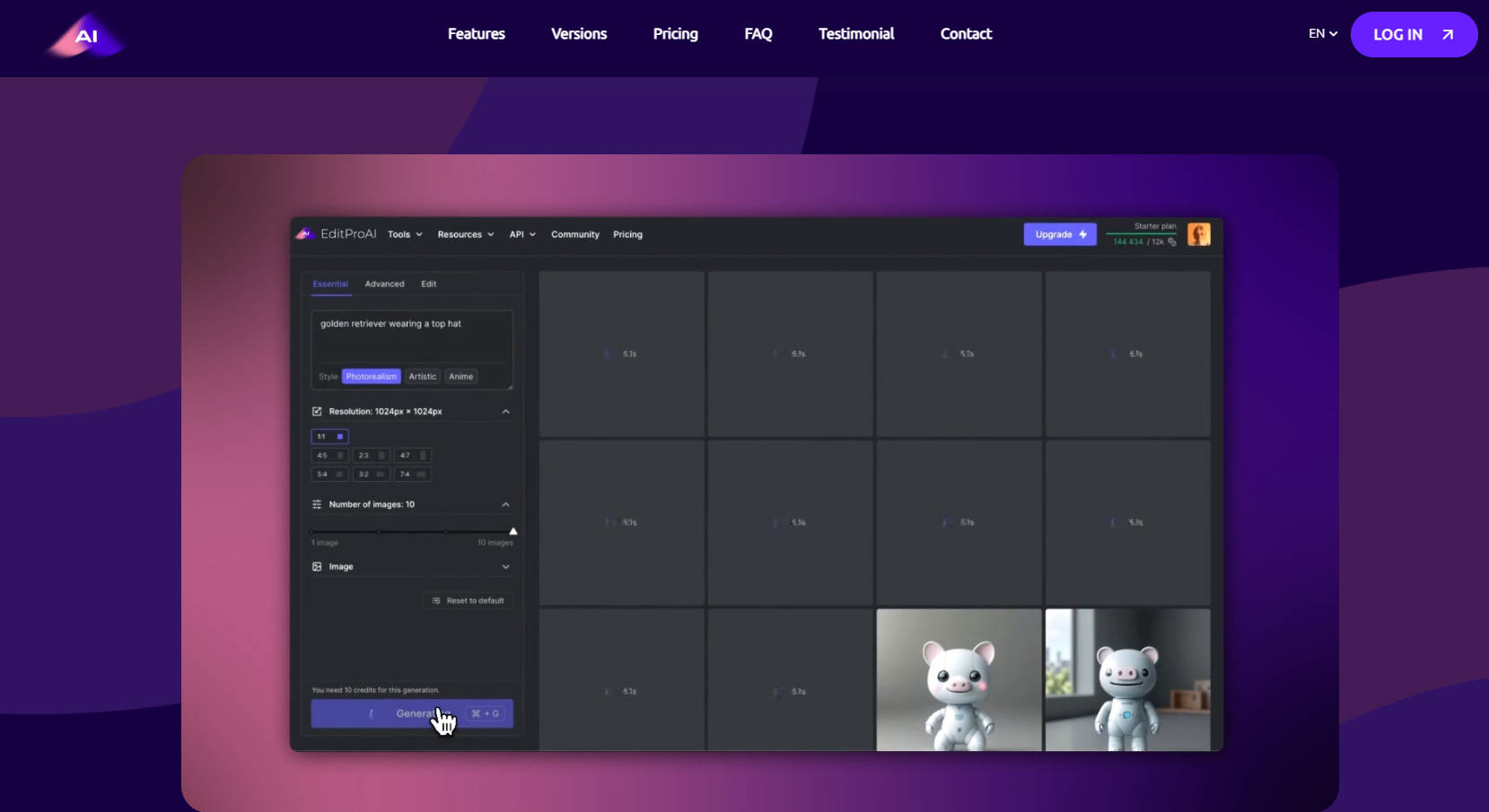
Task: Open the Community menu item
Action: pyautogui.click(x=575, y=234)
